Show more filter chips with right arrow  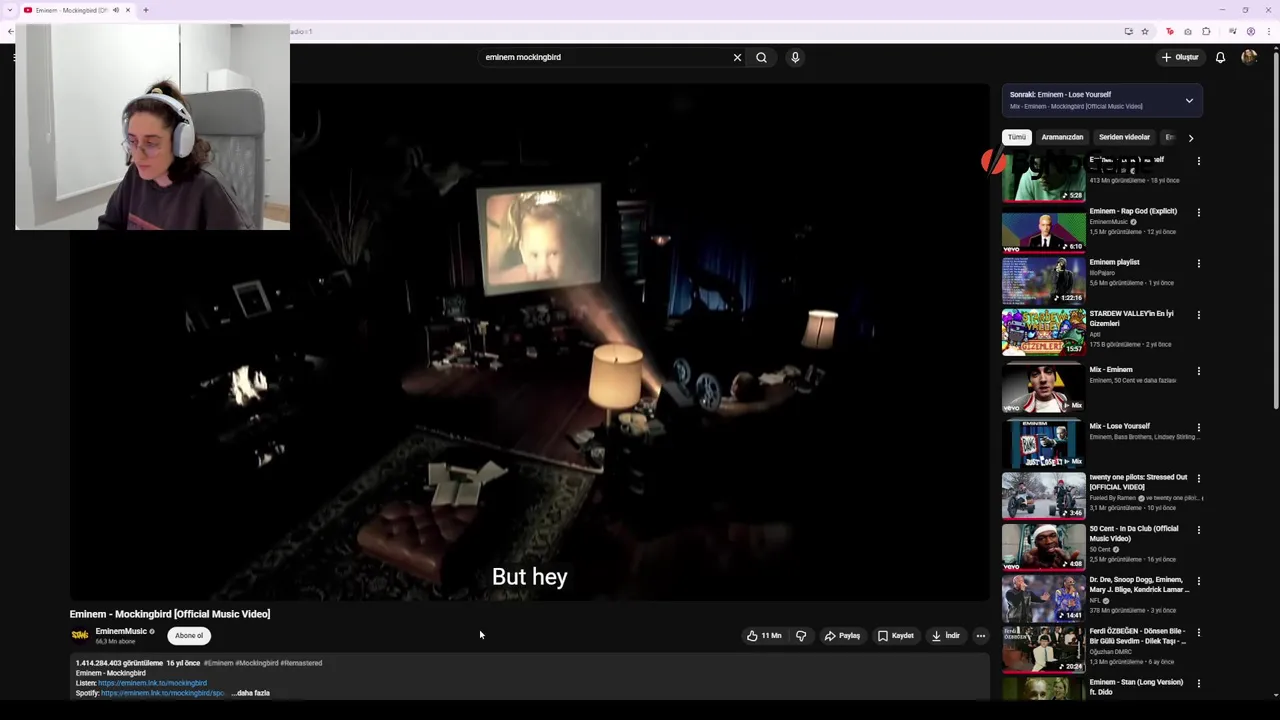[1191, 138]
